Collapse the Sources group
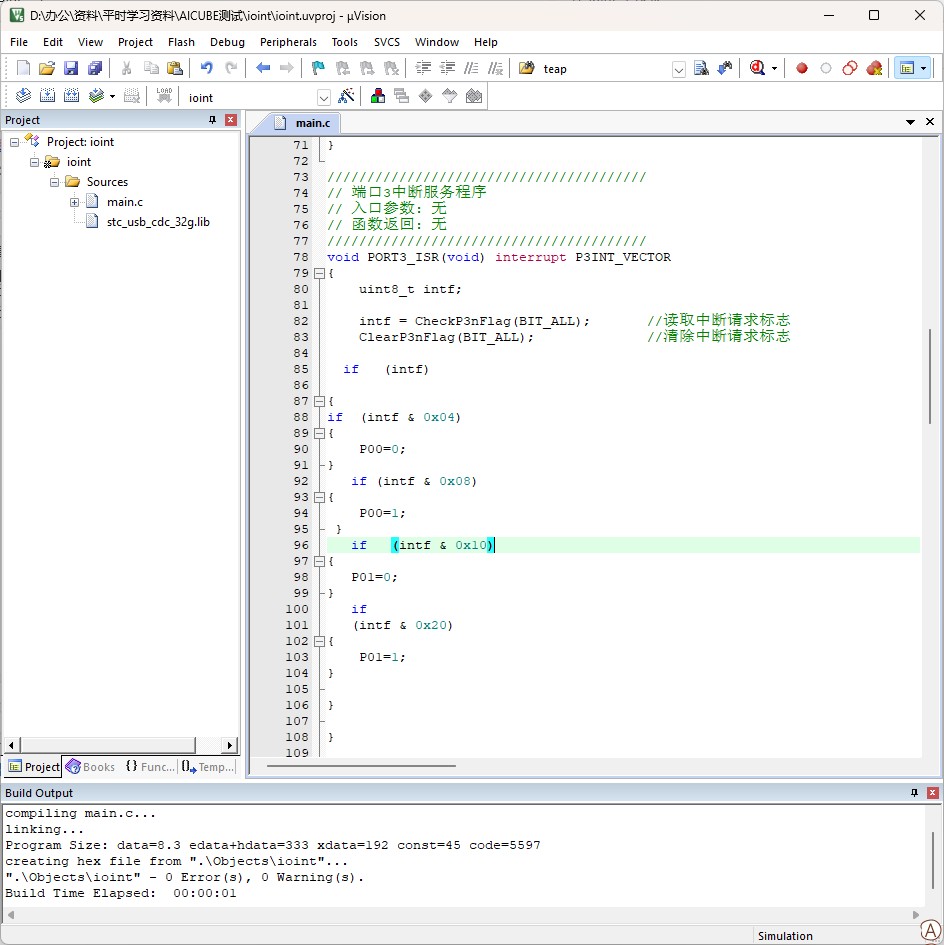Image resolution: width=944 pixels, height=945 pixels. click(x=54, y=182)
